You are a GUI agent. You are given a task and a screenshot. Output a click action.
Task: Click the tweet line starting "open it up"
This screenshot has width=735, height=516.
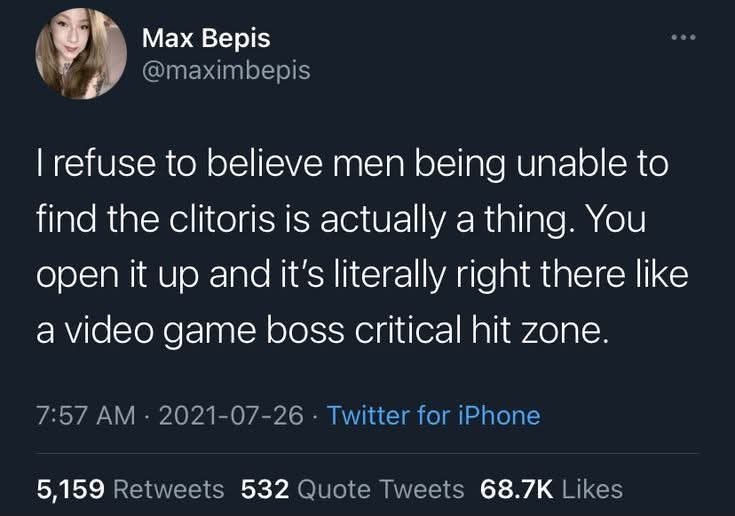point(362,275)
